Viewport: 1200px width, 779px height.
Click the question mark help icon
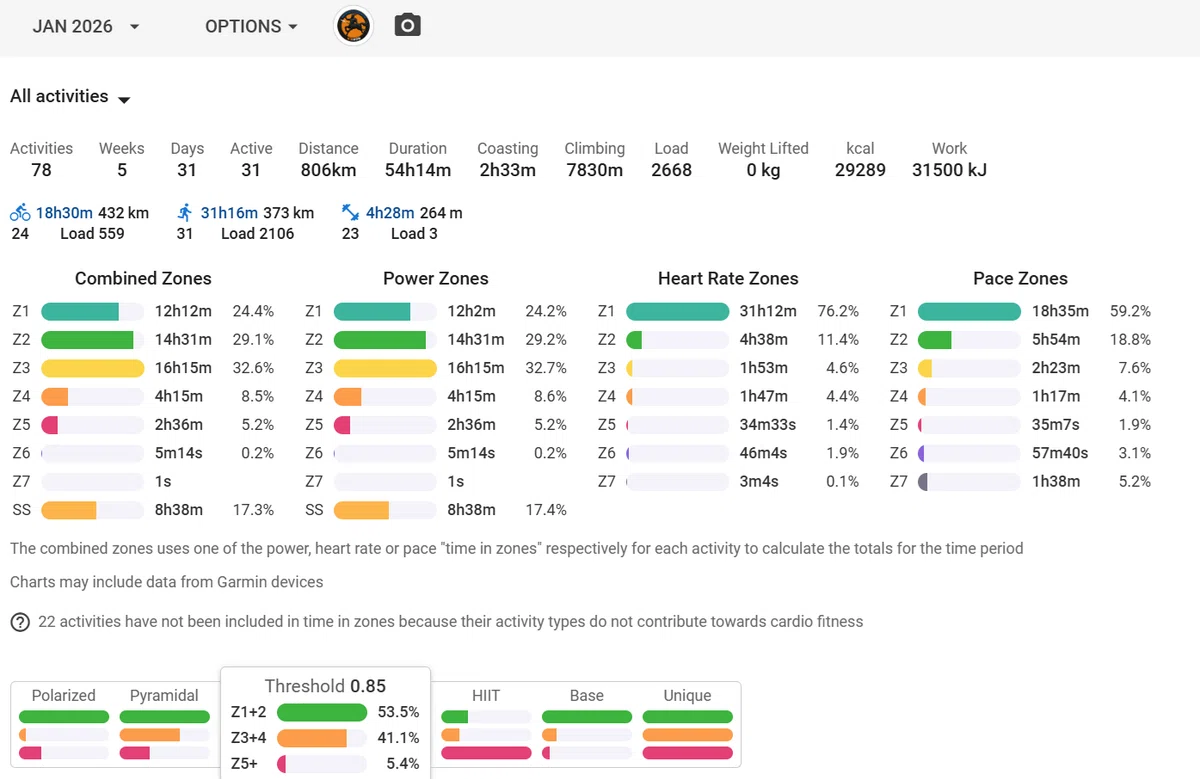click(x=20, y=622)
